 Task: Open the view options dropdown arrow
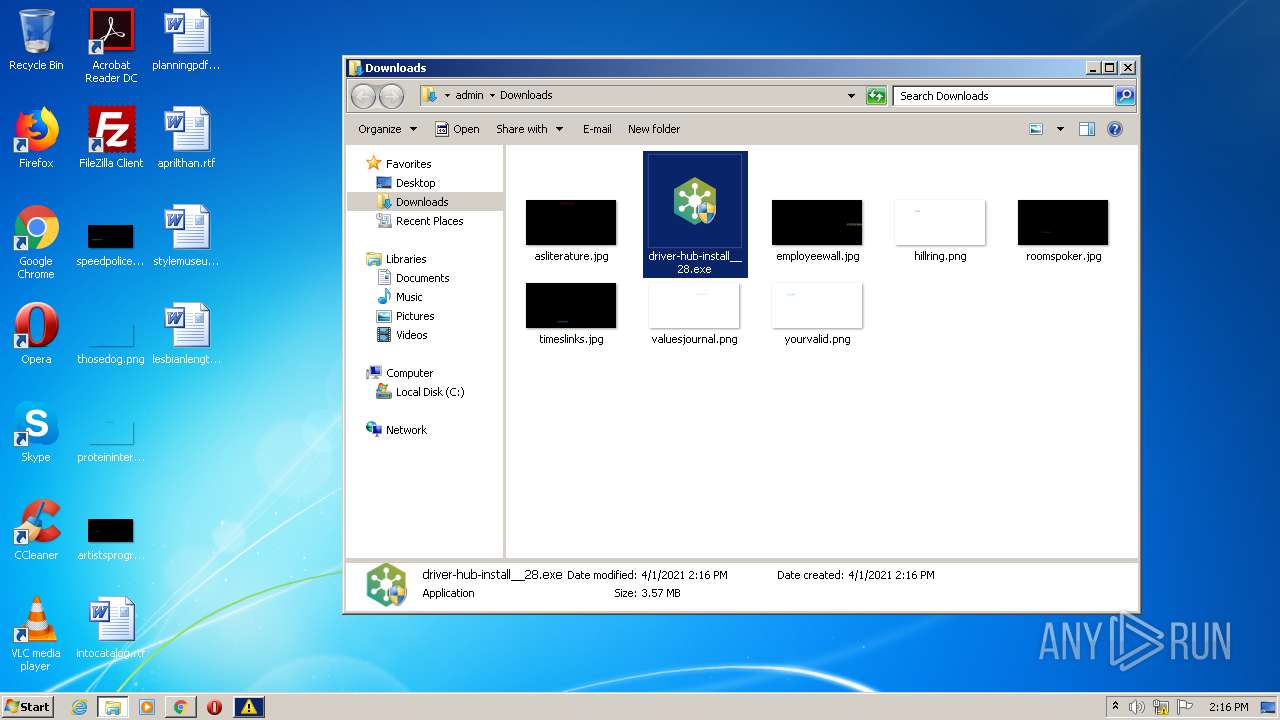pos(1060,129)
